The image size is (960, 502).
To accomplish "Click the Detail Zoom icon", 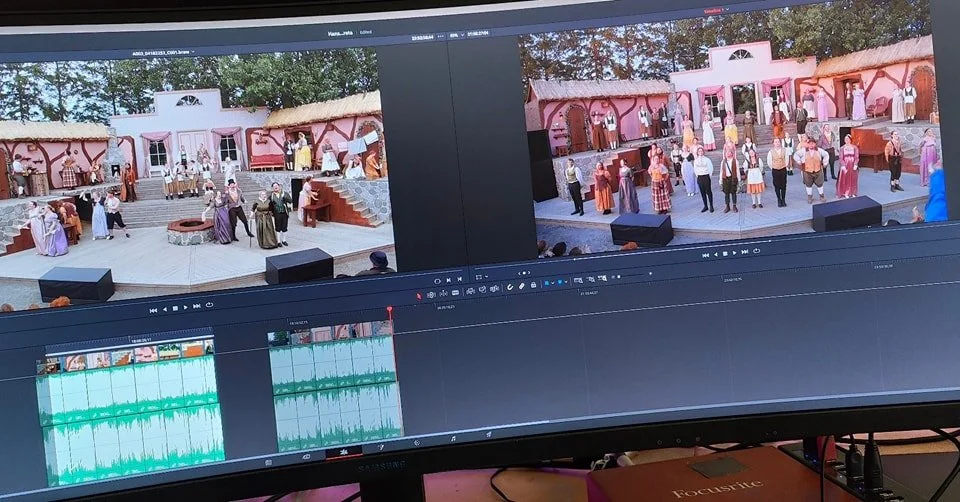I will (591, 279).
